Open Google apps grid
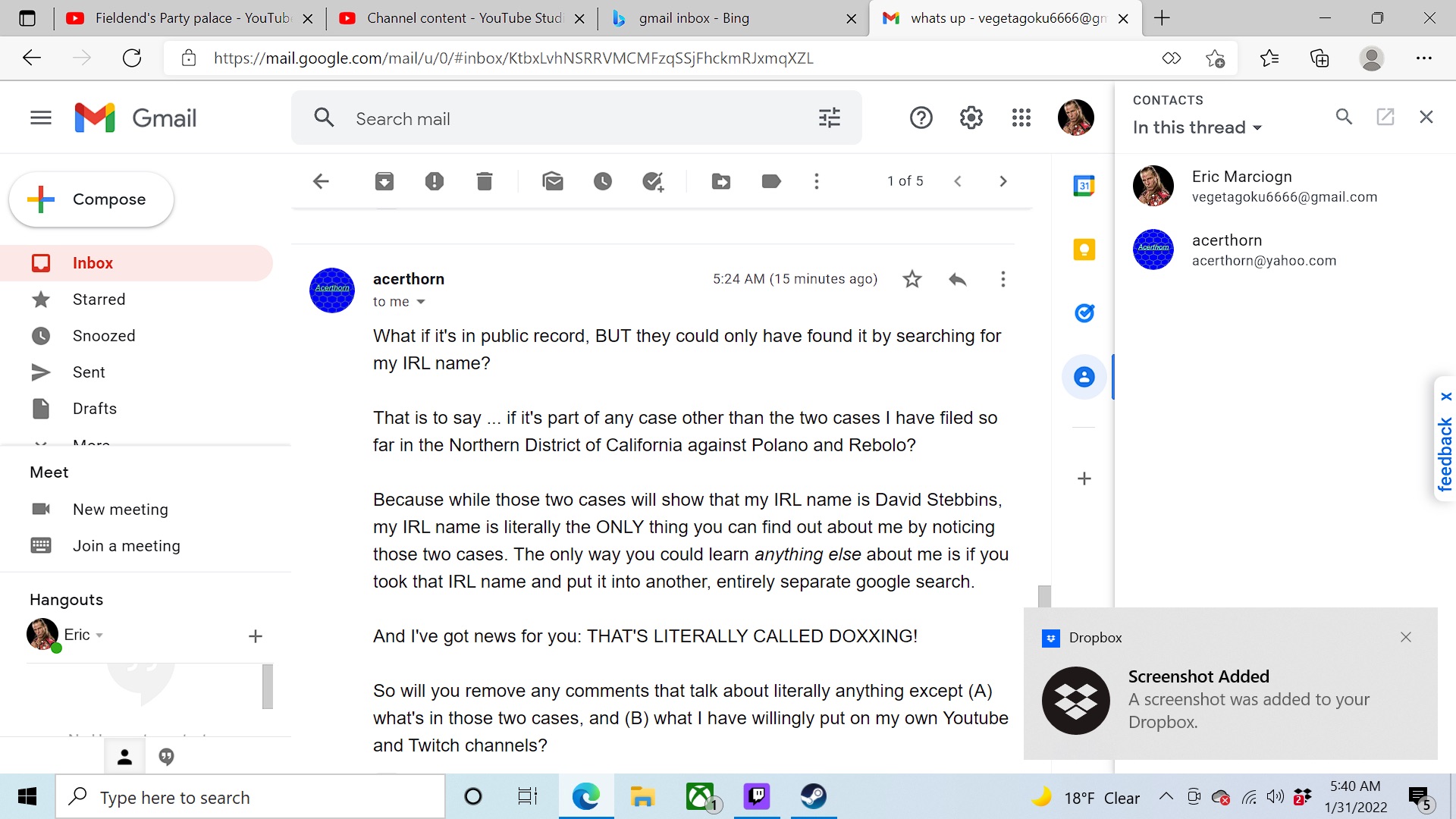The width and height of the screenshot is (1456, 819). click(x=1021, y=118)
